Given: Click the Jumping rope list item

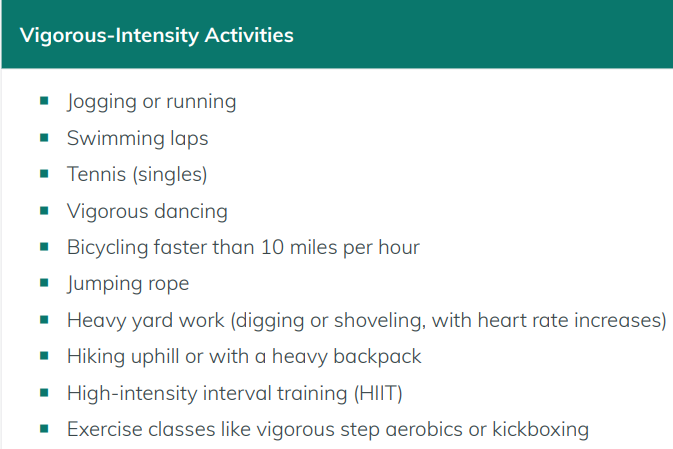Looking at the screenshot, I should pos(128,284).
